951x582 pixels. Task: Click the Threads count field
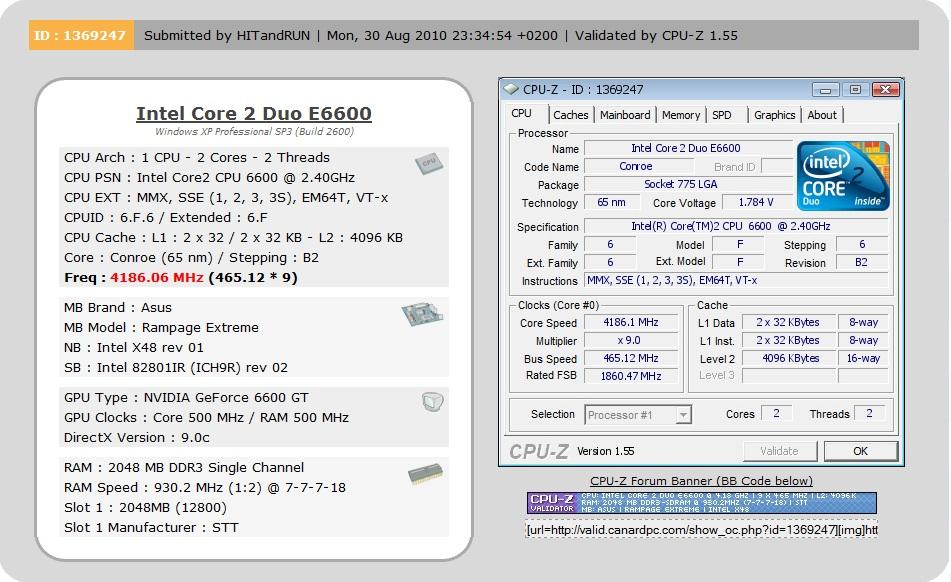pyautogui.click(x=869, y=413)
